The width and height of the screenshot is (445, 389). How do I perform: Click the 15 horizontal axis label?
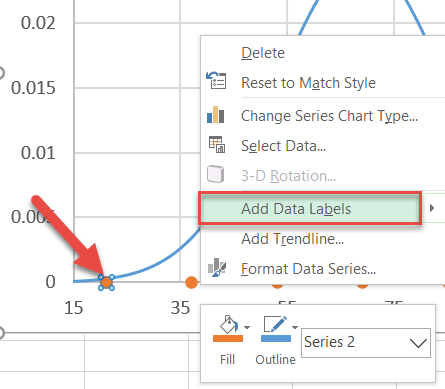coord(73,308)
